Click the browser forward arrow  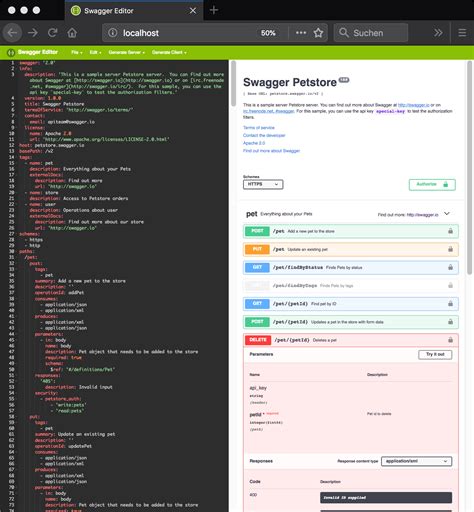click(x=33, y=33)
